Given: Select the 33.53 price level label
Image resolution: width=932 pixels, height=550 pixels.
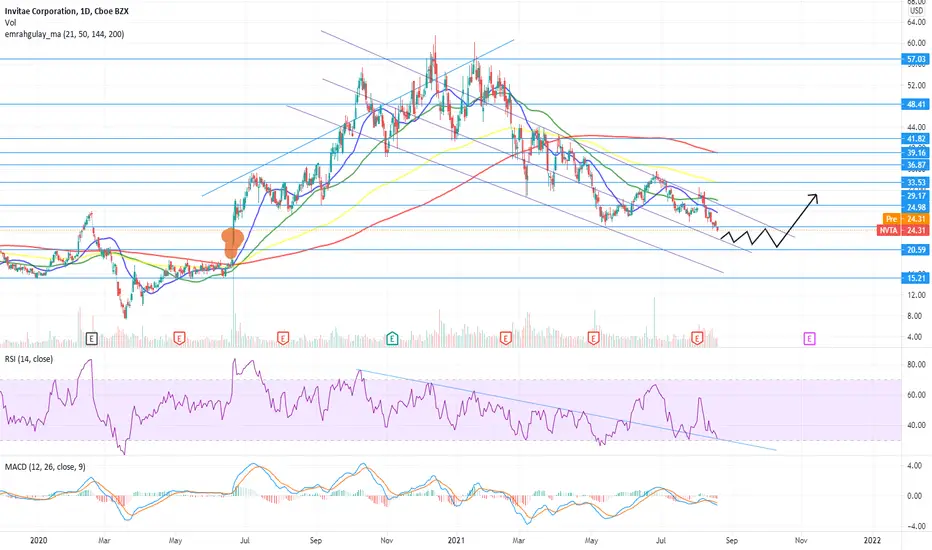Looking at the screenshot, I should pyautogui.click(x=916, y=183).
